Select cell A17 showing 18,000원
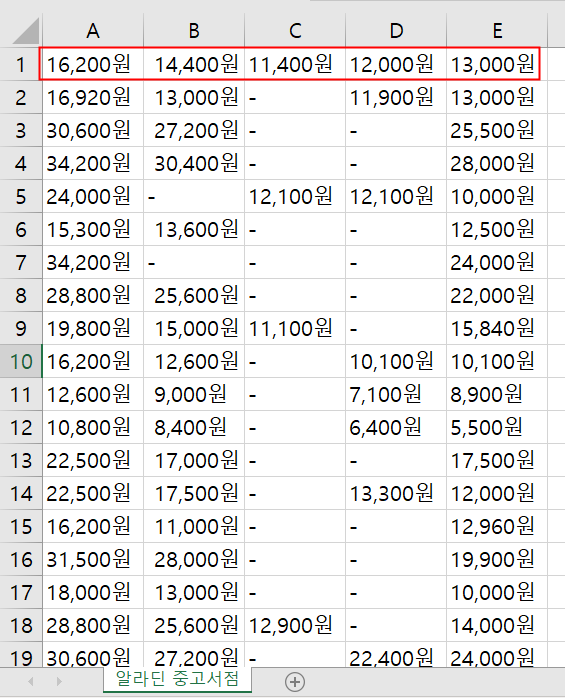The height and width of the screenshot is (698, 565). click(93, 592)
